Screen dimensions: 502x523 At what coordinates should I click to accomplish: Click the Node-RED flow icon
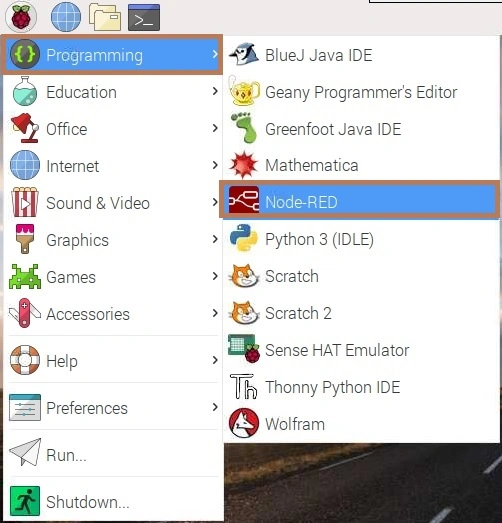point(244,199)
